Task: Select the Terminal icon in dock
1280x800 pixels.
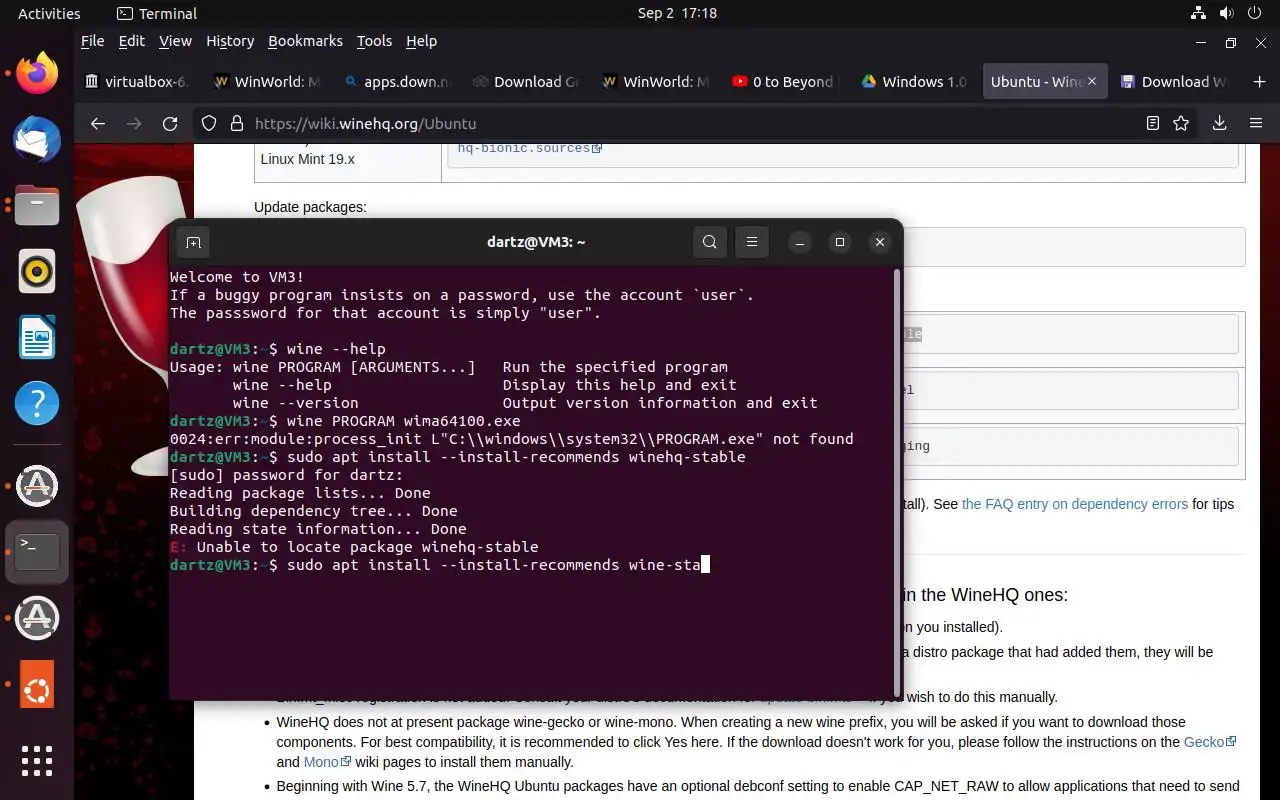Action: (x=37, y=552)
